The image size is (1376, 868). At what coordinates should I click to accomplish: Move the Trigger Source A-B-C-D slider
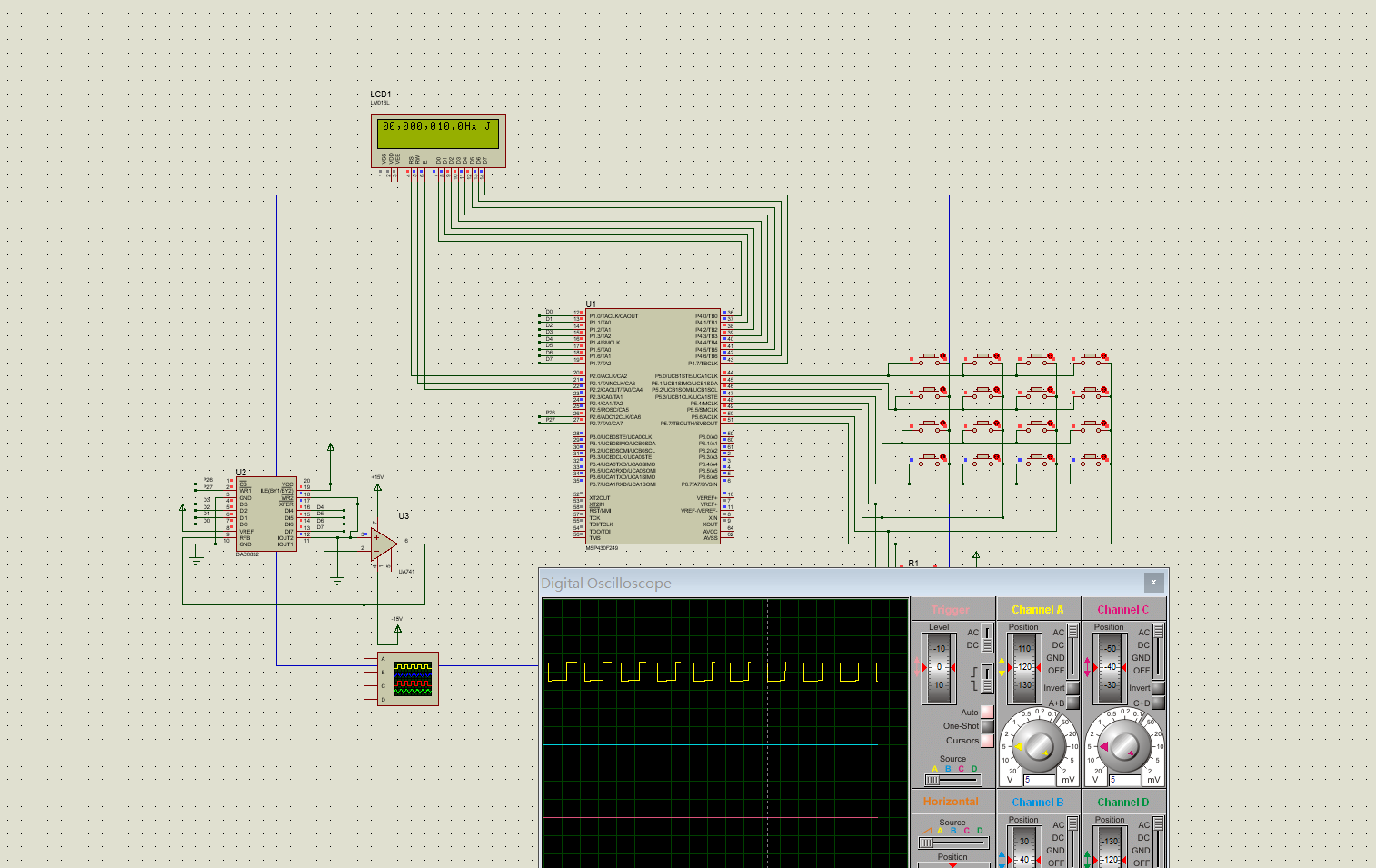952,780
